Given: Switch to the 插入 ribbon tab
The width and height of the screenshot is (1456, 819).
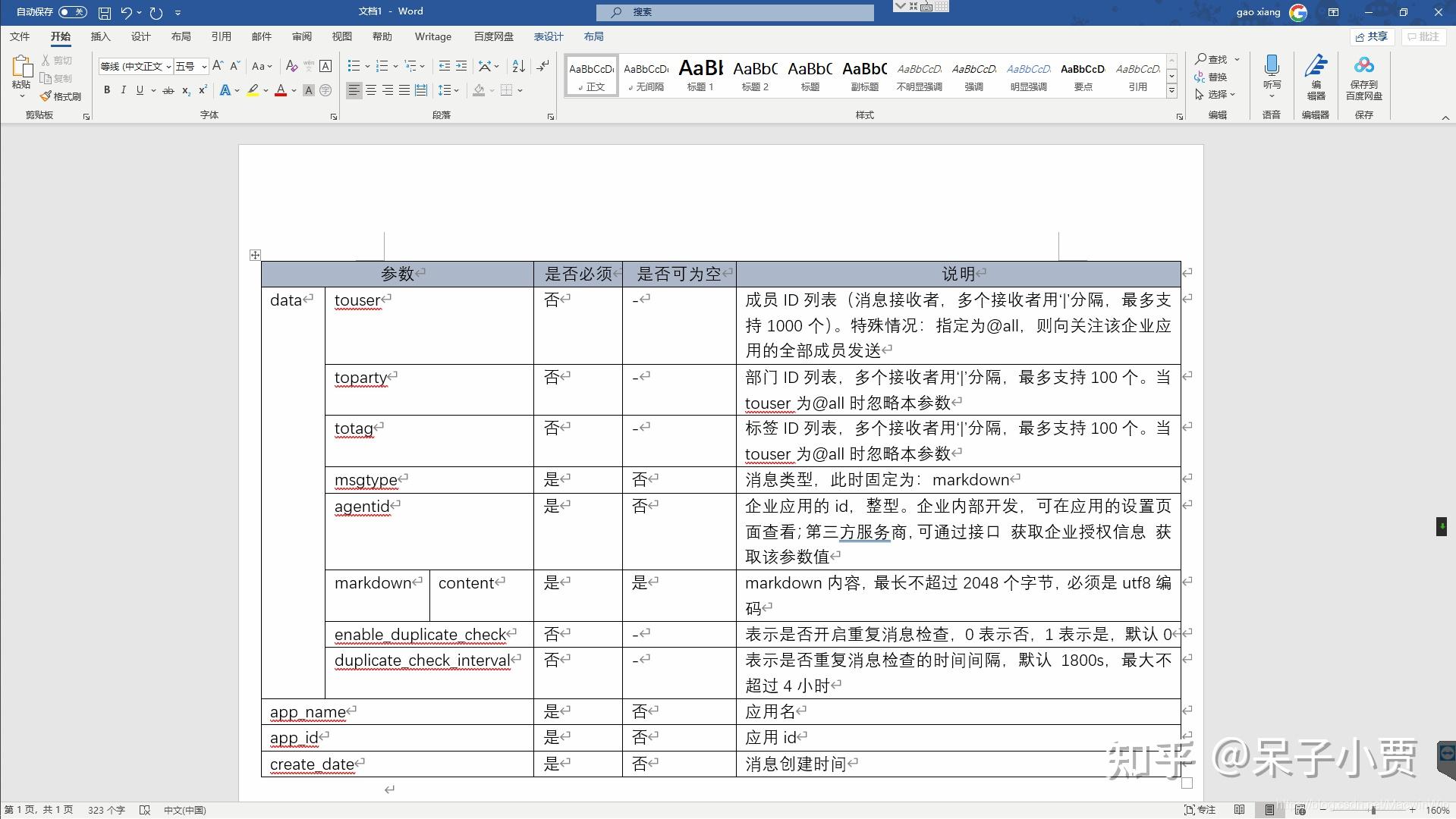Looking at the screenshot, I should click(x=101, y=36).
